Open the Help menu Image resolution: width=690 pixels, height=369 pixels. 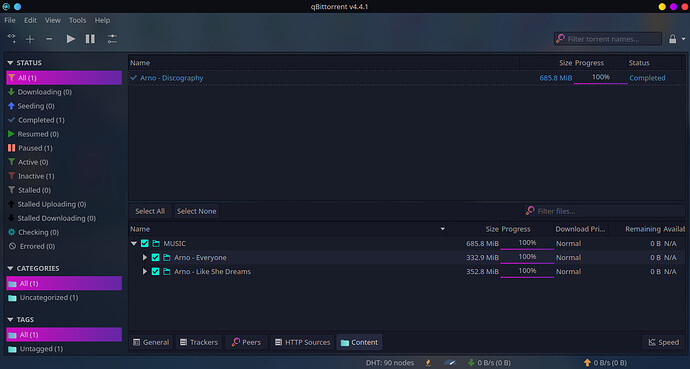click(102, 20)
